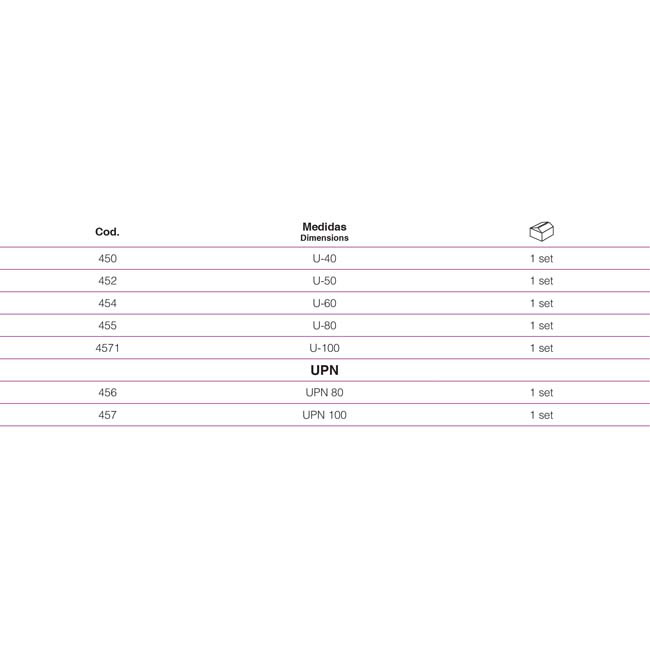The width and height of the screenshot is (650, 650).
Task: Click the U-60 dimension cell
Action: click(x=325, y=303)
